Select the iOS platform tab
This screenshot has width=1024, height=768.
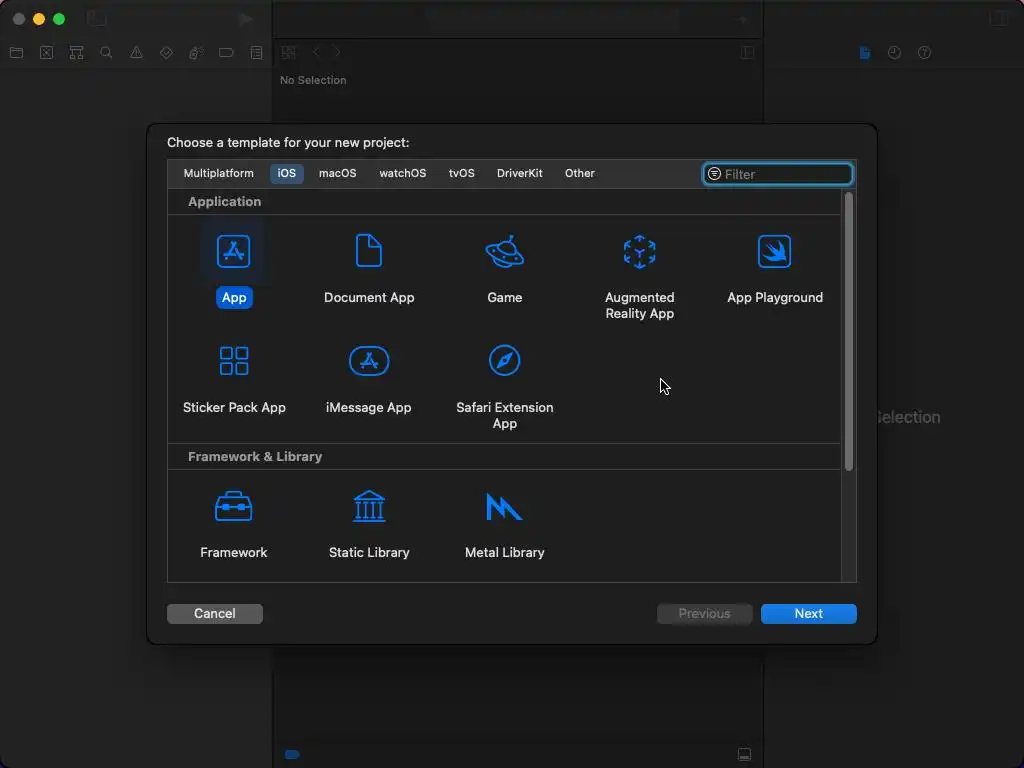click(x=286, y=173)
